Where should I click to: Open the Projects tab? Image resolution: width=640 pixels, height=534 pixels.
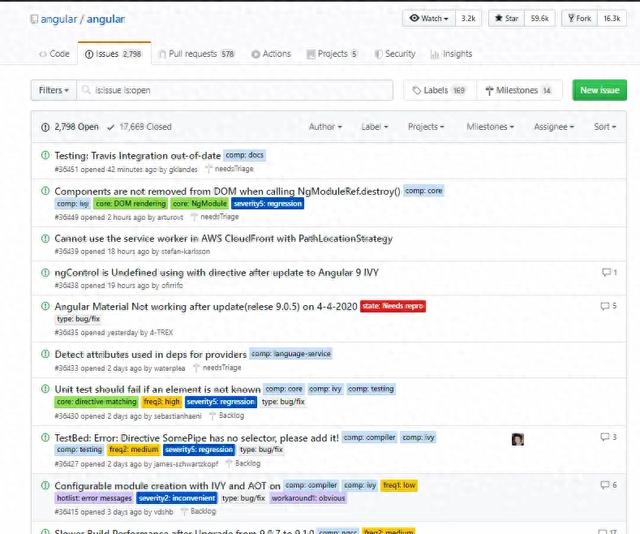(332, 54)
